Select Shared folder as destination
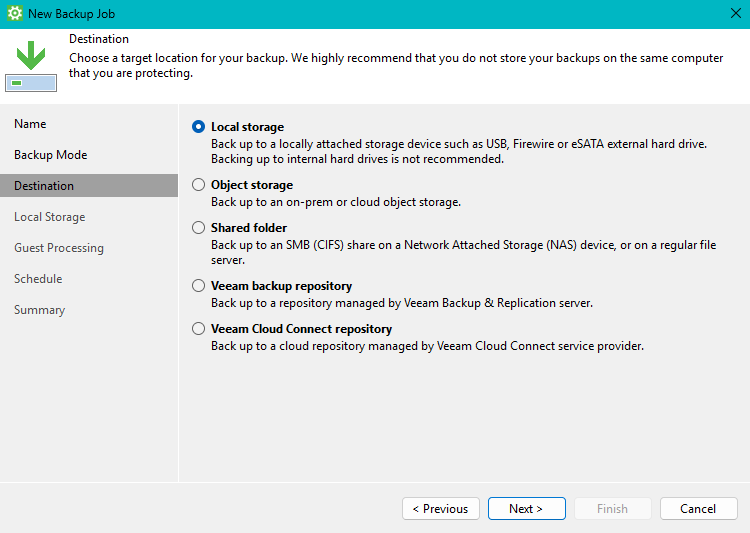The image size is (750, 533). tap(199, 228)
